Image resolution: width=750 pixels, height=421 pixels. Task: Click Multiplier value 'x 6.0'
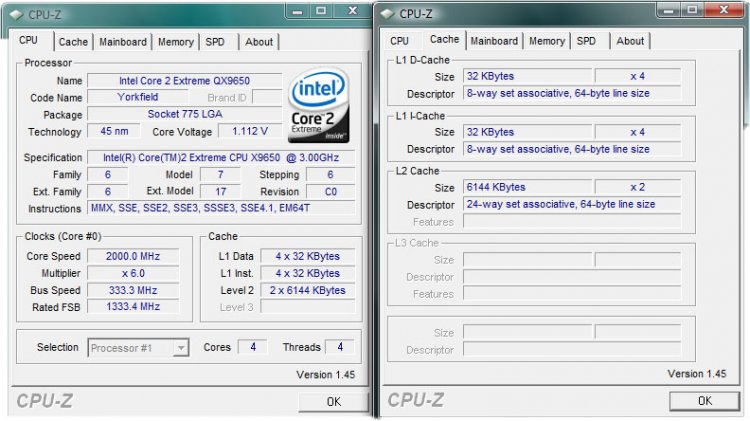coord(133,274)
